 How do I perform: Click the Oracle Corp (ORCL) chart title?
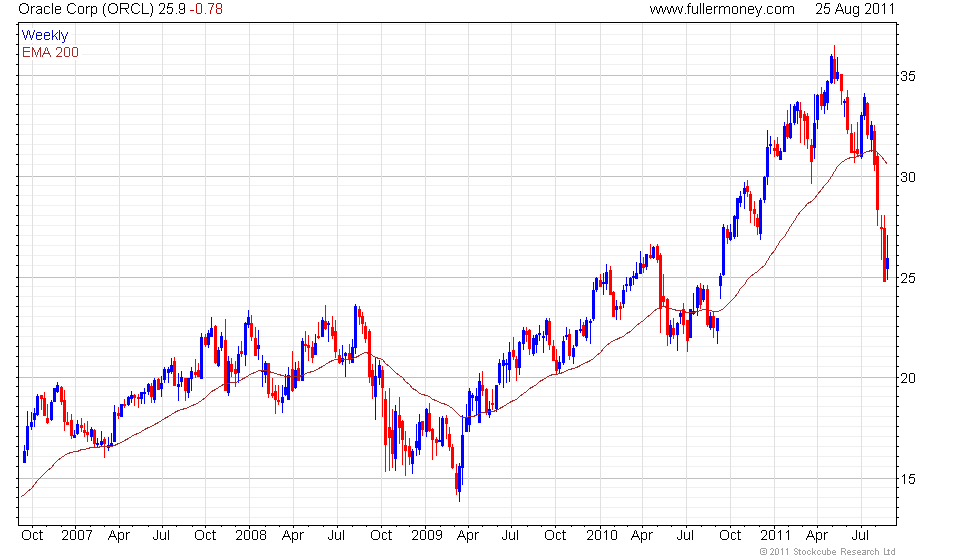point(86,9)
